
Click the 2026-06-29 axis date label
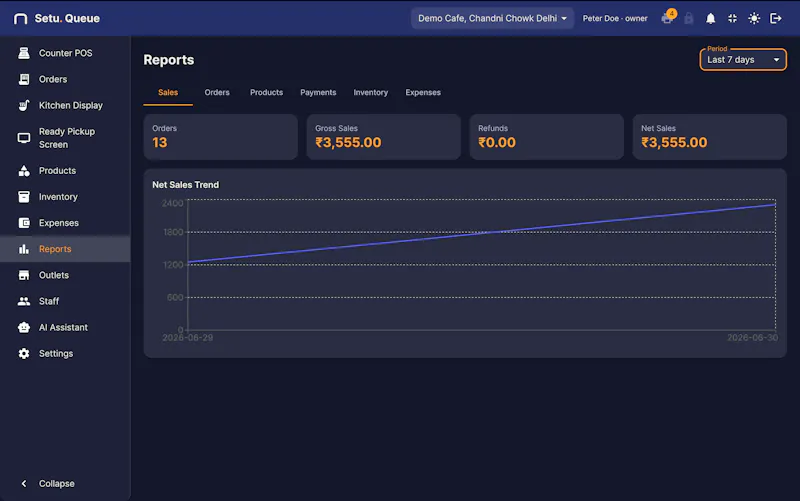click(188, 338)
